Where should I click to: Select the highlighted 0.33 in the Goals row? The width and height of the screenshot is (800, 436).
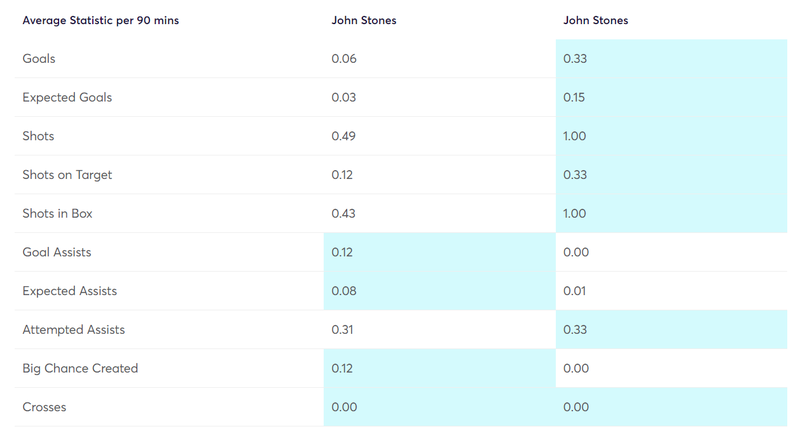click(575, 59)
